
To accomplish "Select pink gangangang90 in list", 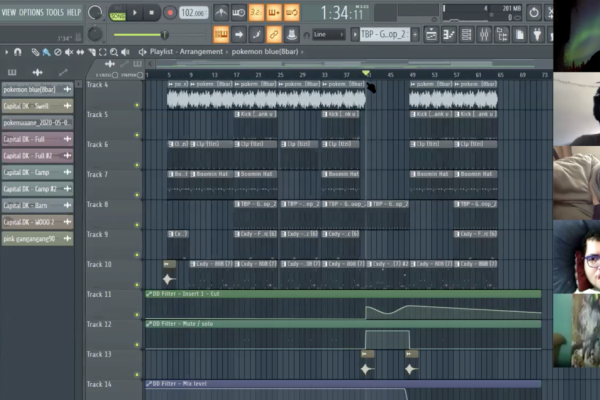I will point(37,239).
